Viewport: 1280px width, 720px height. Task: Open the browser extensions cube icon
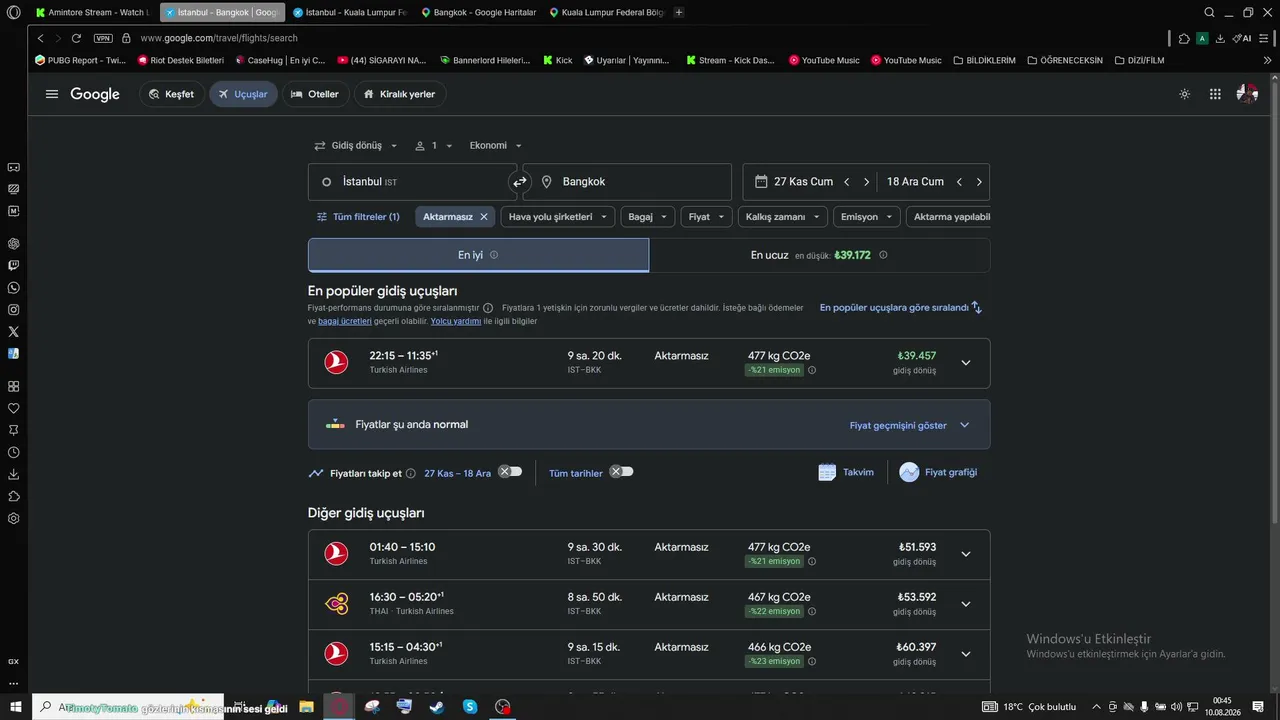pyautogui.click(x=1184, y=38)
